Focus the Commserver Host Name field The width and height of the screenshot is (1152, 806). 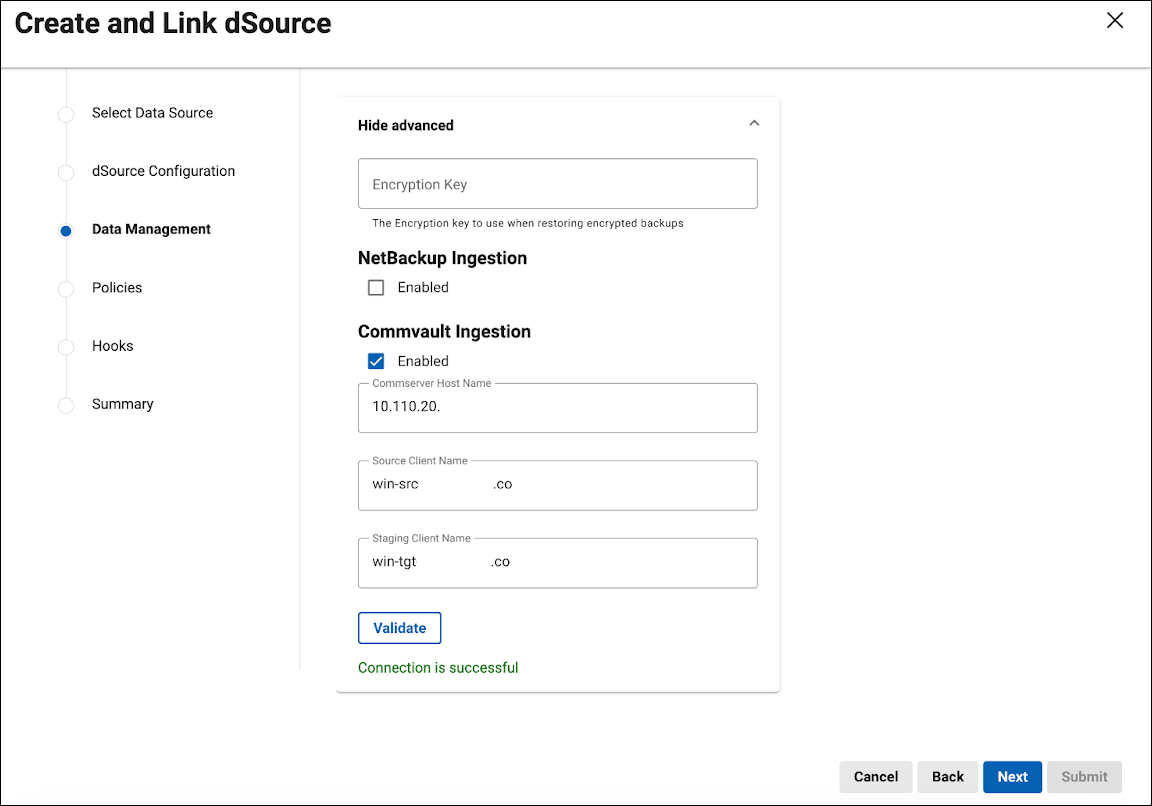(557, 408)
